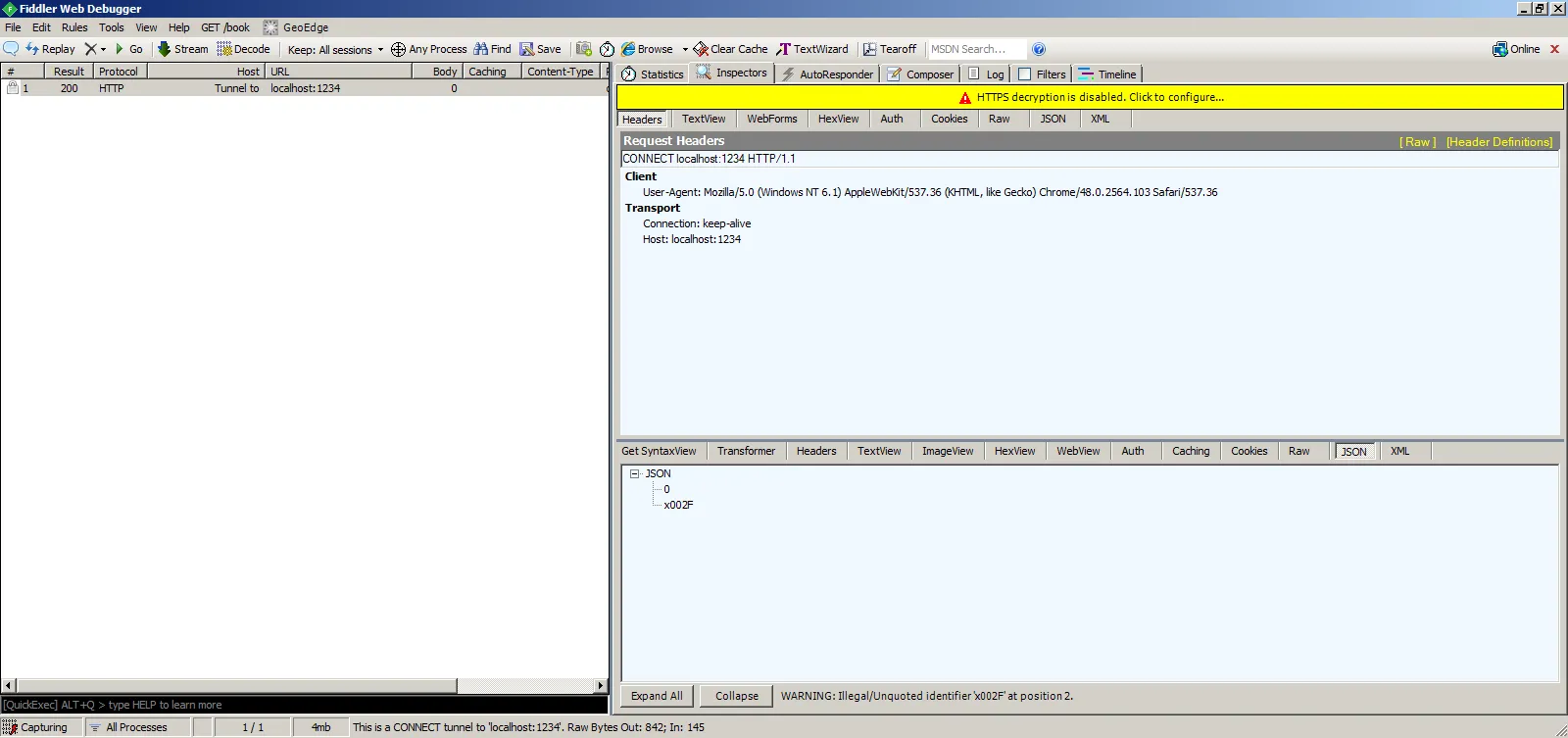Click the Expand All button
Viewport: 1568px width, 738px height.
657,696
